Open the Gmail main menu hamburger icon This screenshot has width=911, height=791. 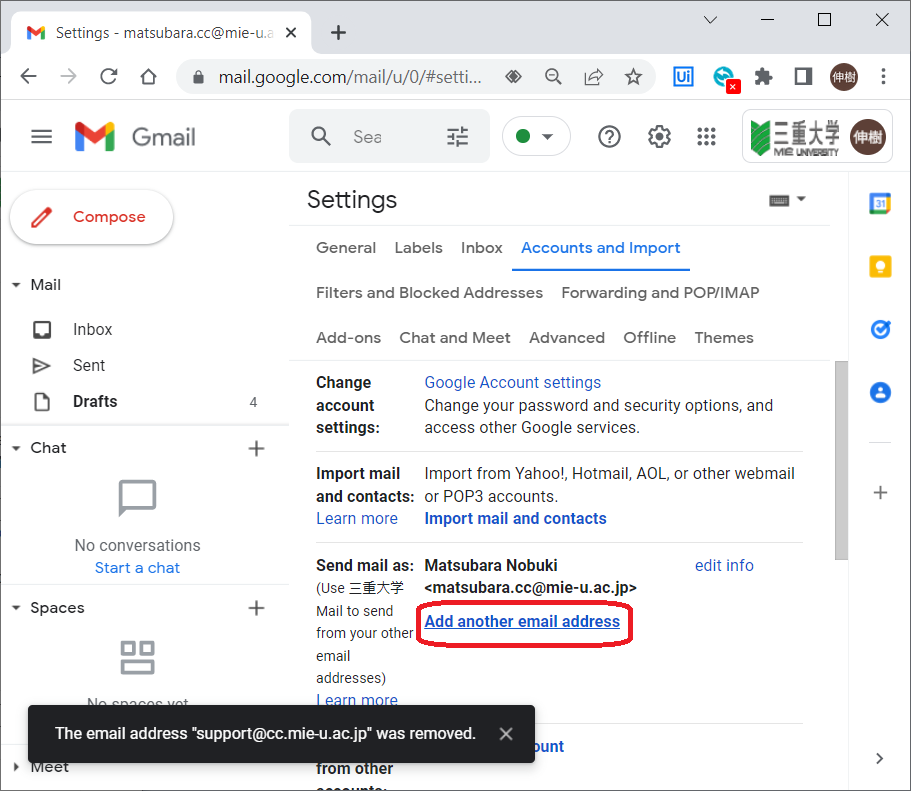(41, 137)
